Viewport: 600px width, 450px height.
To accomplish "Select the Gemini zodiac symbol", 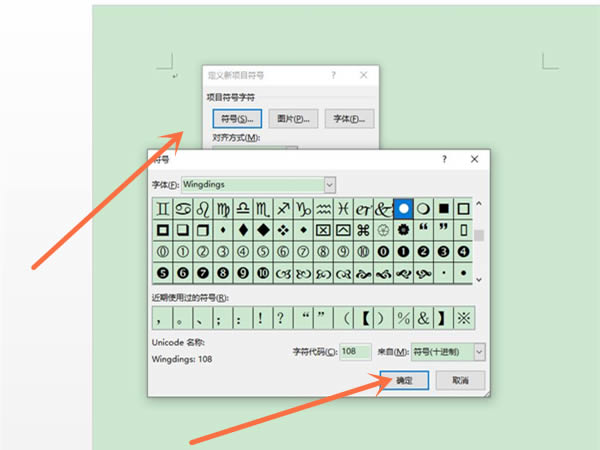I will [x=162, y=207].
